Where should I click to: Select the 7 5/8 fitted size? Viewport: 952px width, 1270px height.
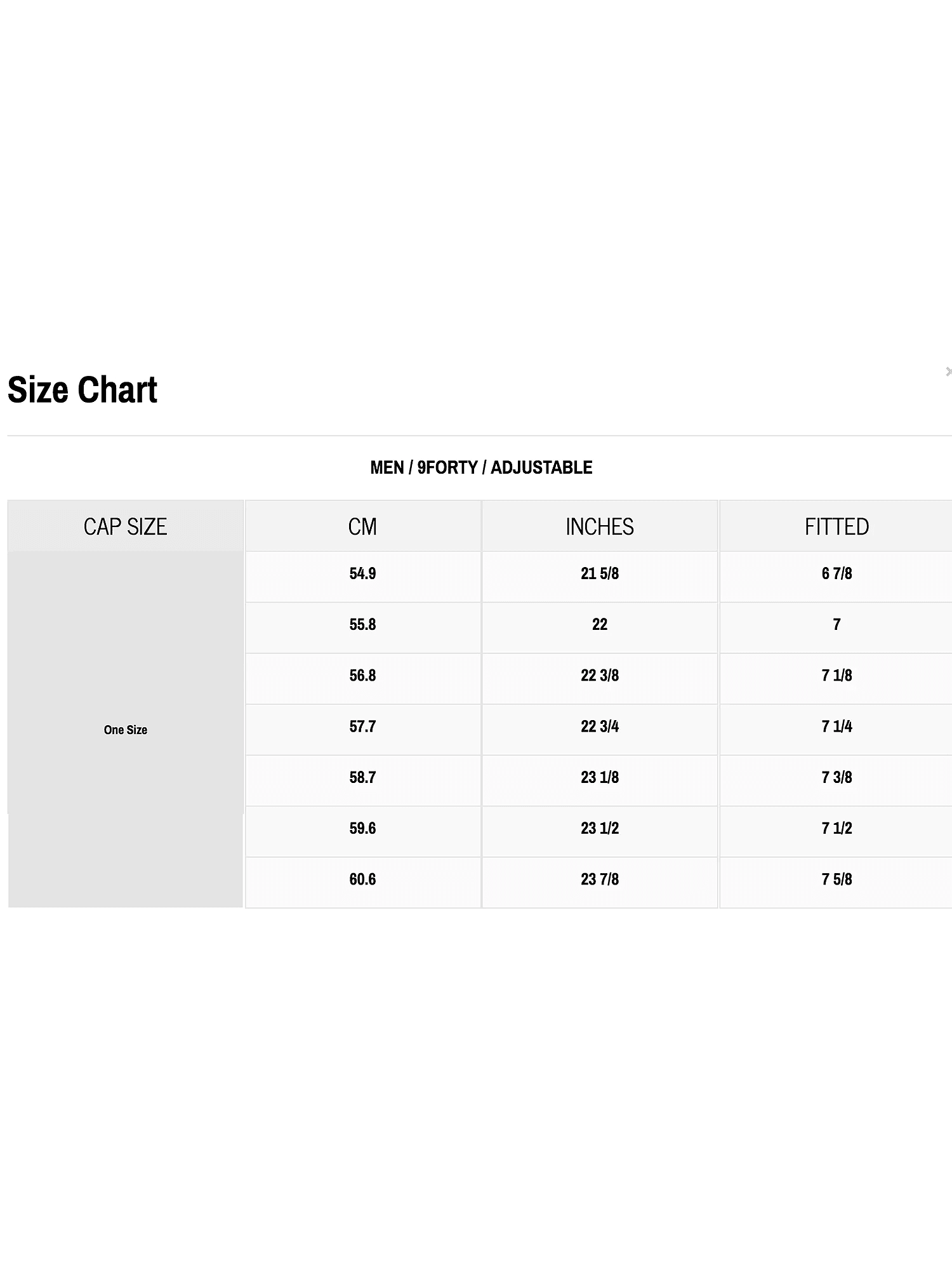point(836,879)
